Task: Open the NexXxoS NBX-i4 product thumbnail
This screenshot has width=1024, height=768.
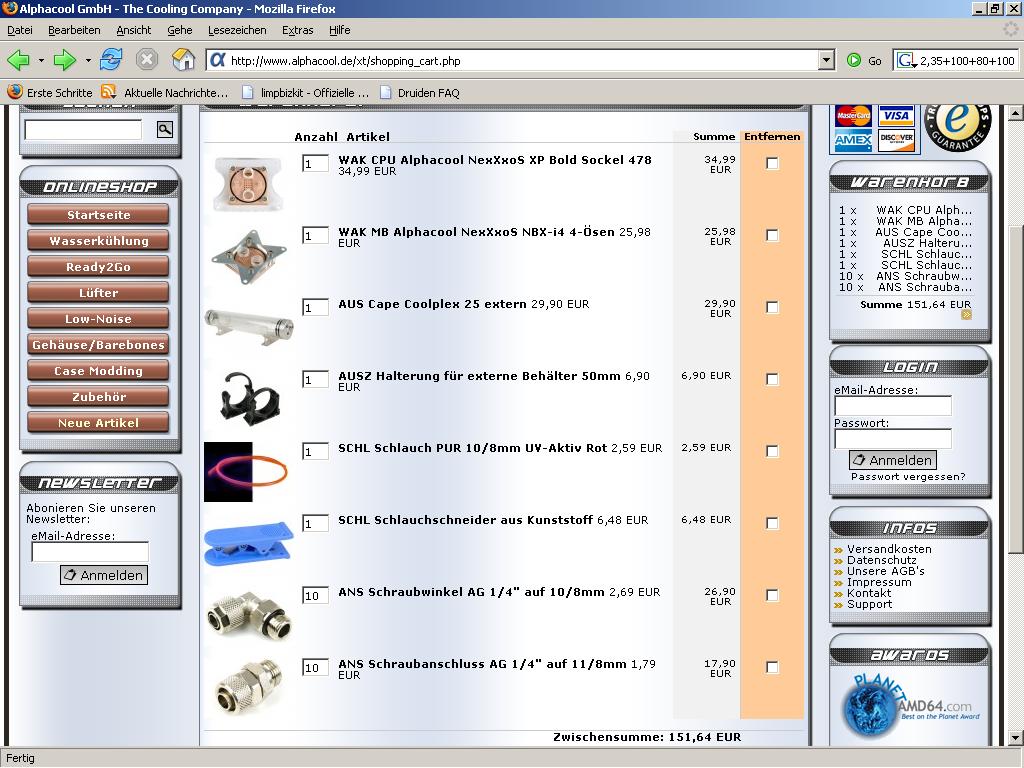Action: 249,256
